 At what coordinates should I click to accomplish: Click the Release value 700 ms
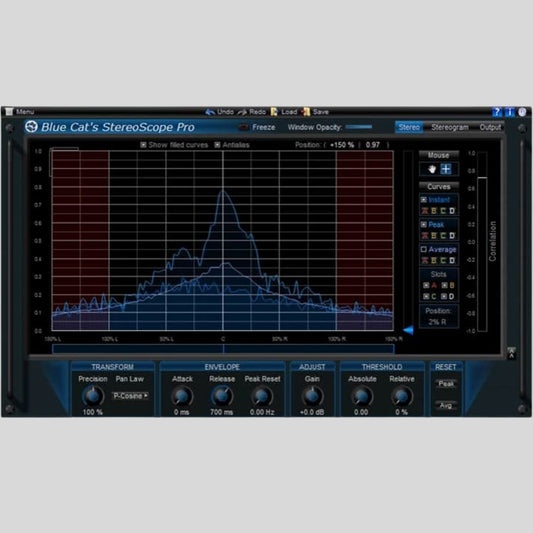click(x=221, y=412)
